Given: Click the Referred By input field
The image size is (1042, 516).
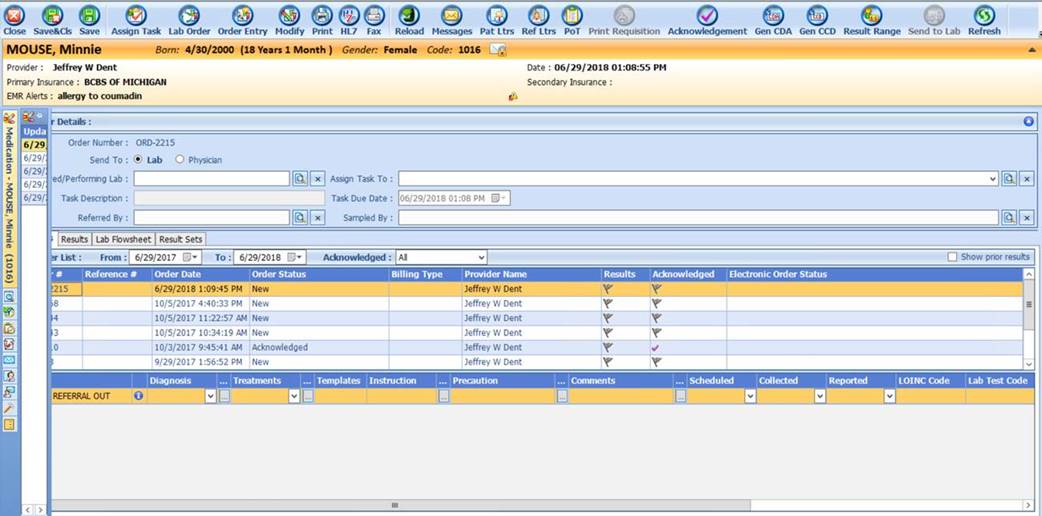Looking at the screenshot, I should click(211, 217).
